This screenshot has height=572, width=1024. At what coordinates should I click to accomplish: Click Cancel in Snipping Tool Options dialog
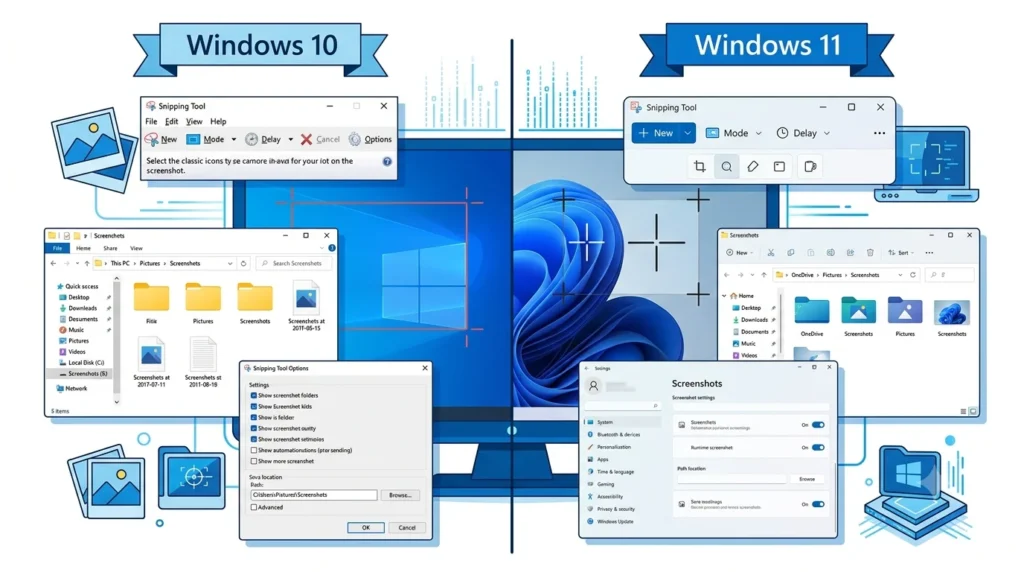407,528
